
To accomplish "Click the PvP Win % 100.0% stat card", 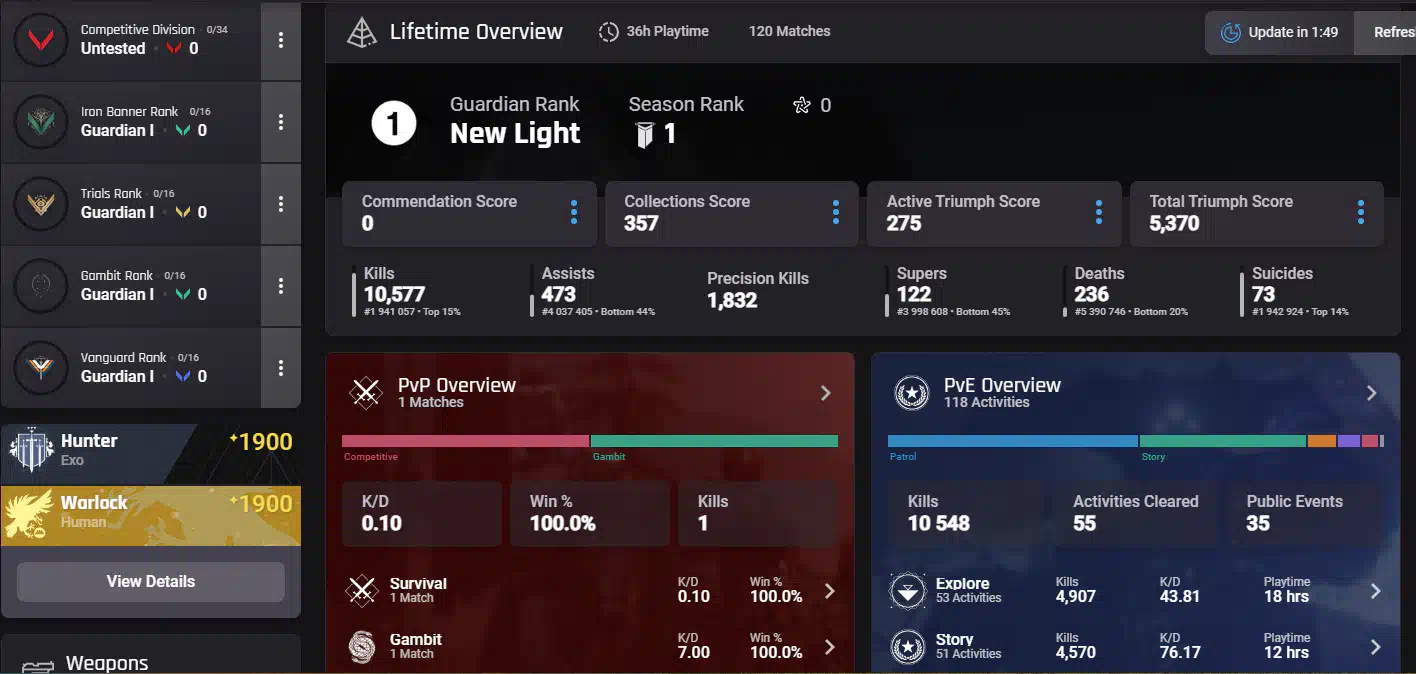I will click(x=590, y=513).
